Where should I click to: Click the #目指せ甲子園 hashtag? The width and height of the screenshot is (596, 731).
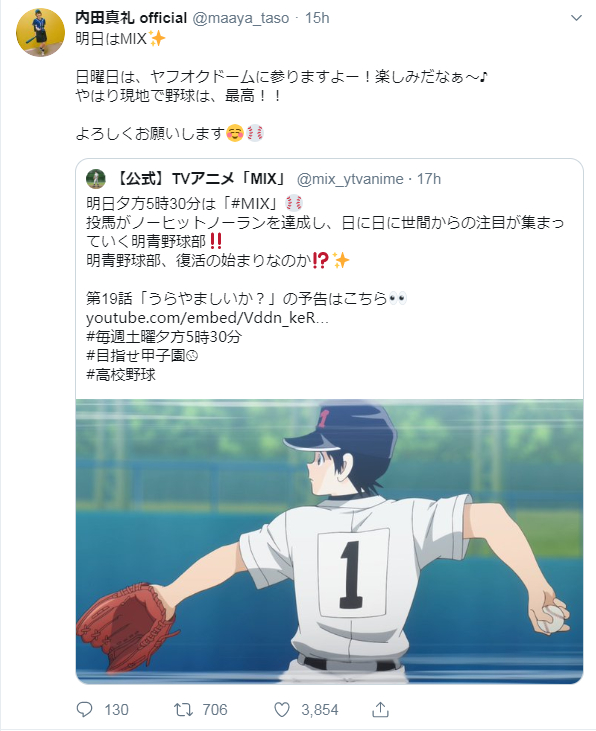(142, 356)
